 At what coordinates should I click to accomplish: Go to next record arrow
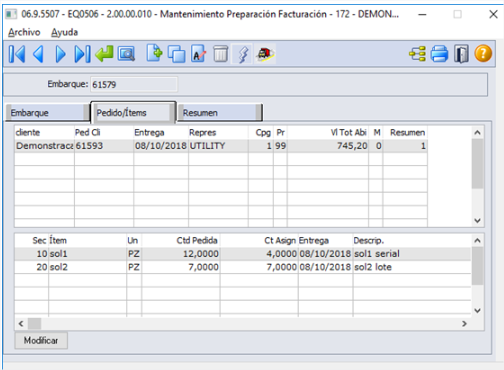(60, 54)
